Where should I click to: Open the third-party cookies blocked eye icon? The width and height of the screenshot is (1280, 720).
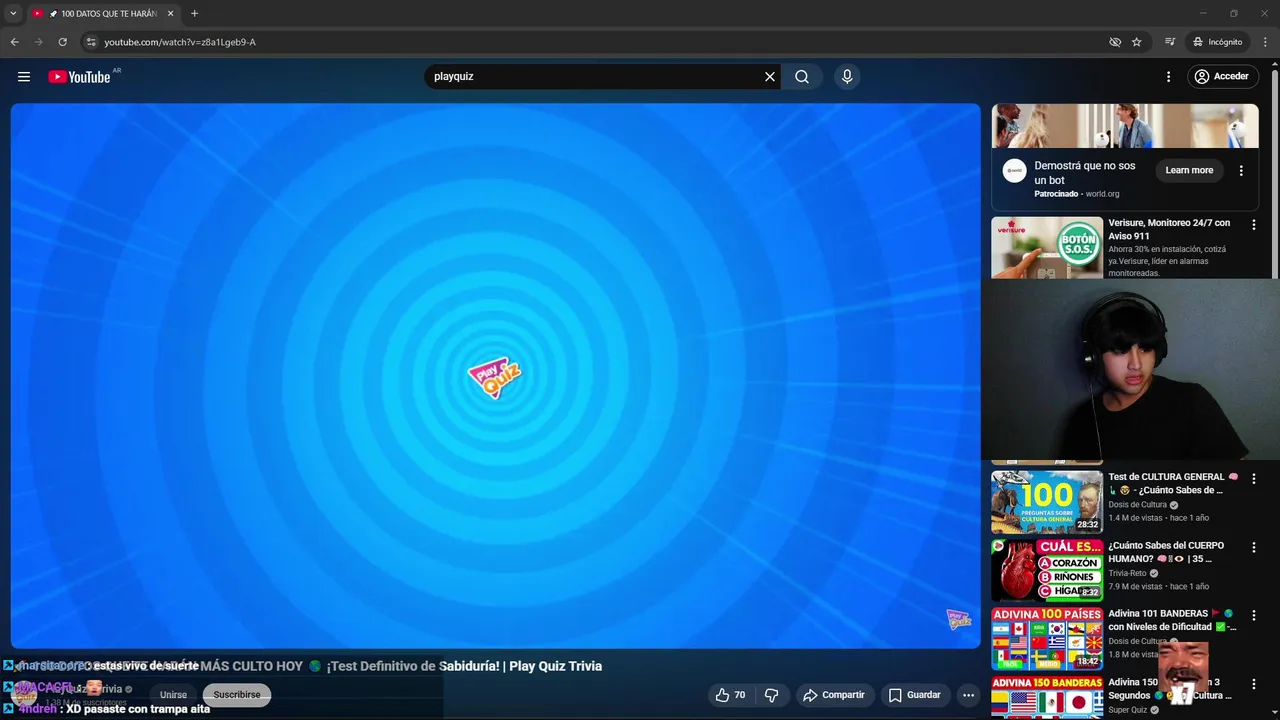tap(1115, 42)
